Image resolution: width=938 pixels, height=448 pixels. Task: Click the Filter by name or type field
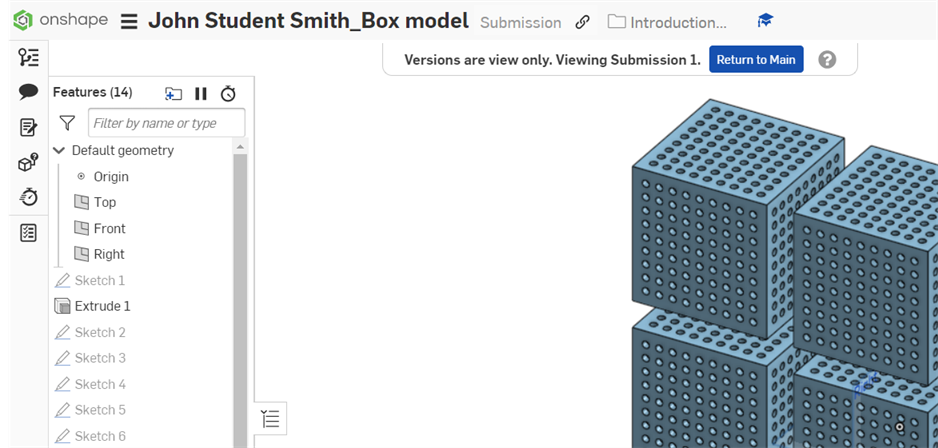(x=166, y=123)
